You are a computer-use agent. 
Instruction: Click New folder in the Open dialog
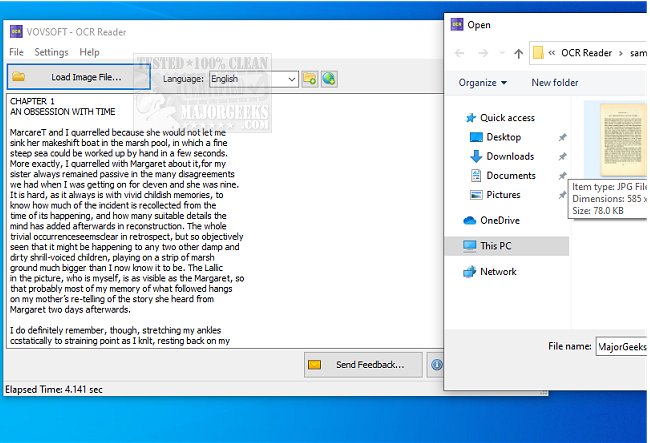pyautogui.click(x=555, y=82)
